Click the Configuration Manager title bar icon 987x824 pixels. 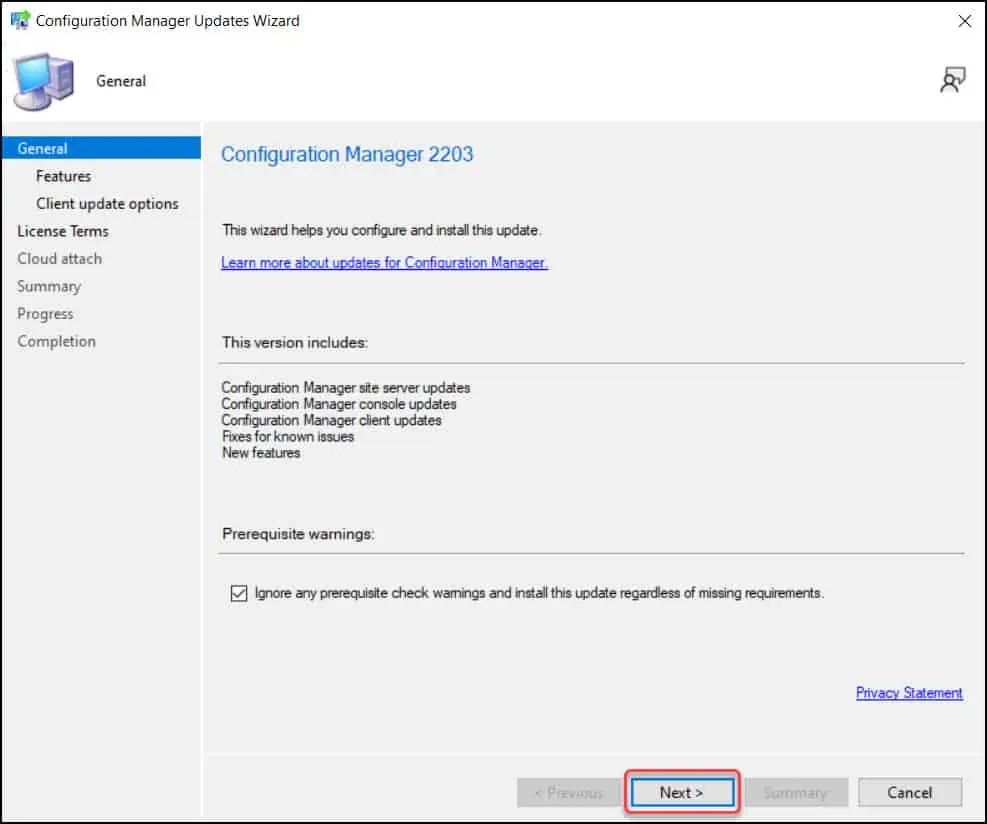(20, 20)
